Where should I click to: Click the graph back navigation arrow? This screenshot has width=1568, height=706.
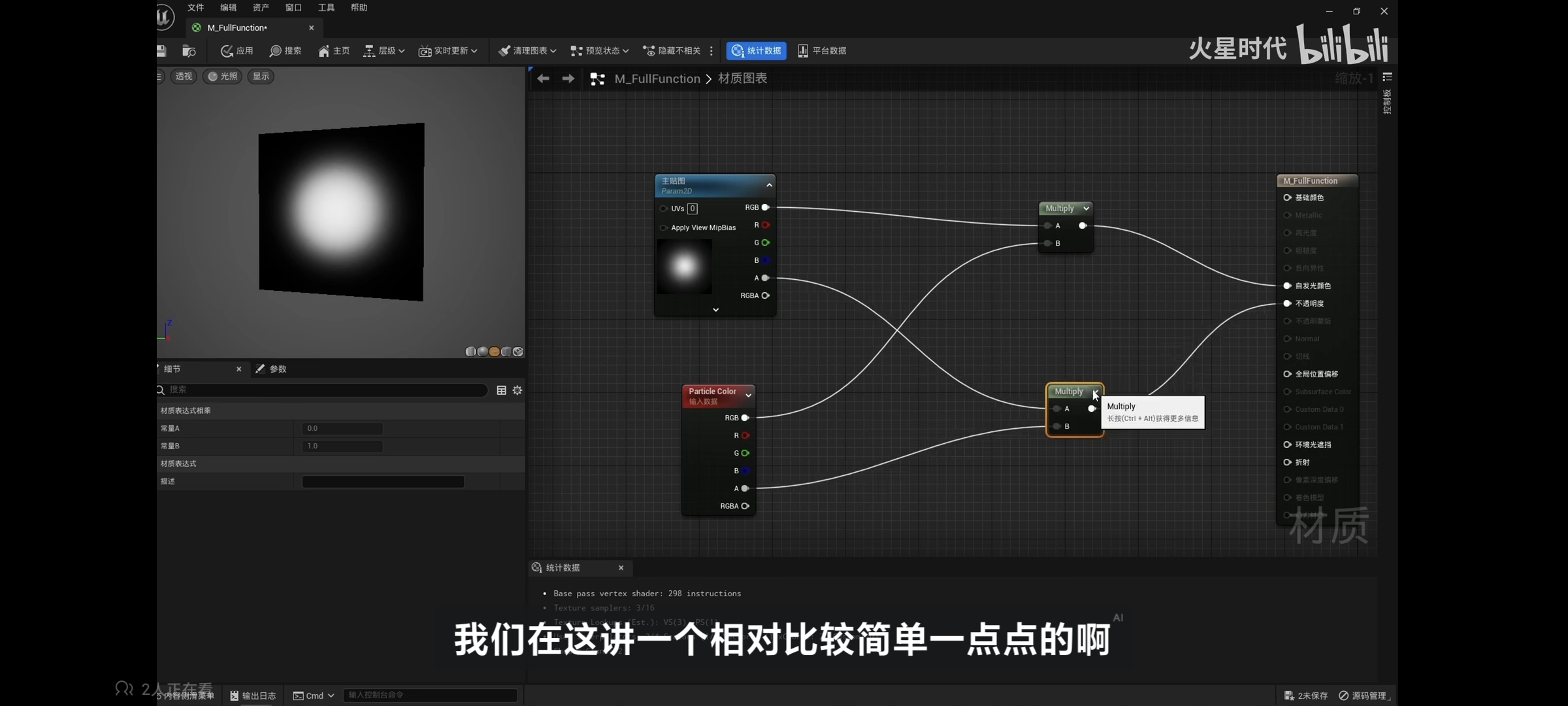(x=543, y=78)
